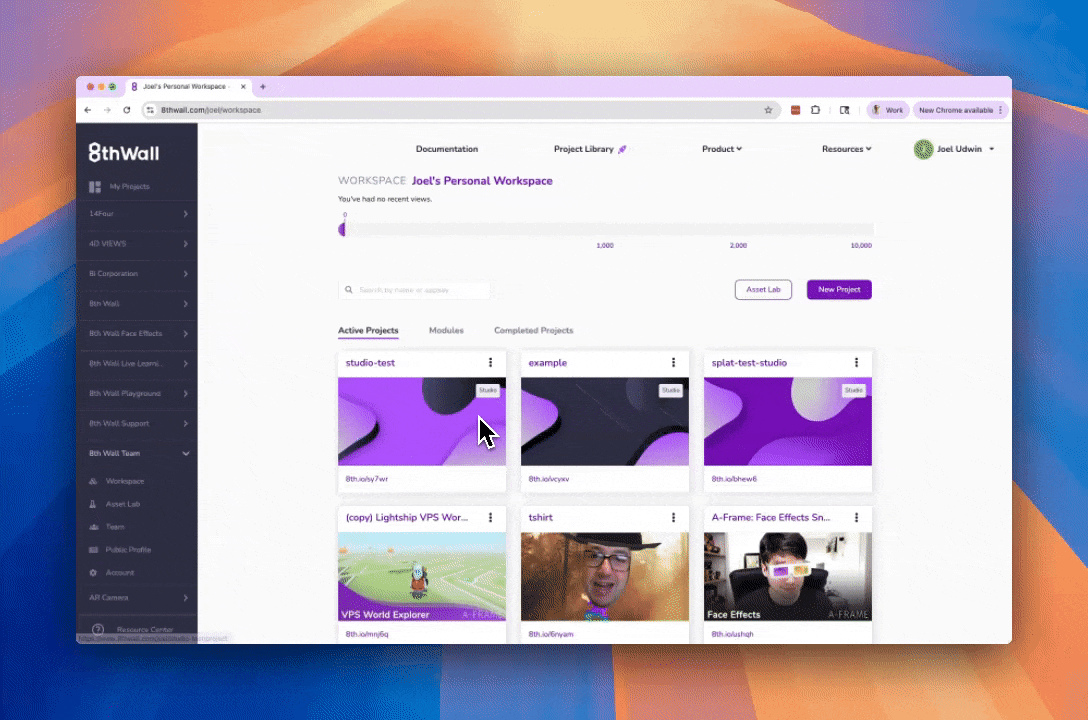The width and height of the screenshot is (1088, 720).
Task: Click the Joel Udwin profile avatar
Action: coord(923,149)
